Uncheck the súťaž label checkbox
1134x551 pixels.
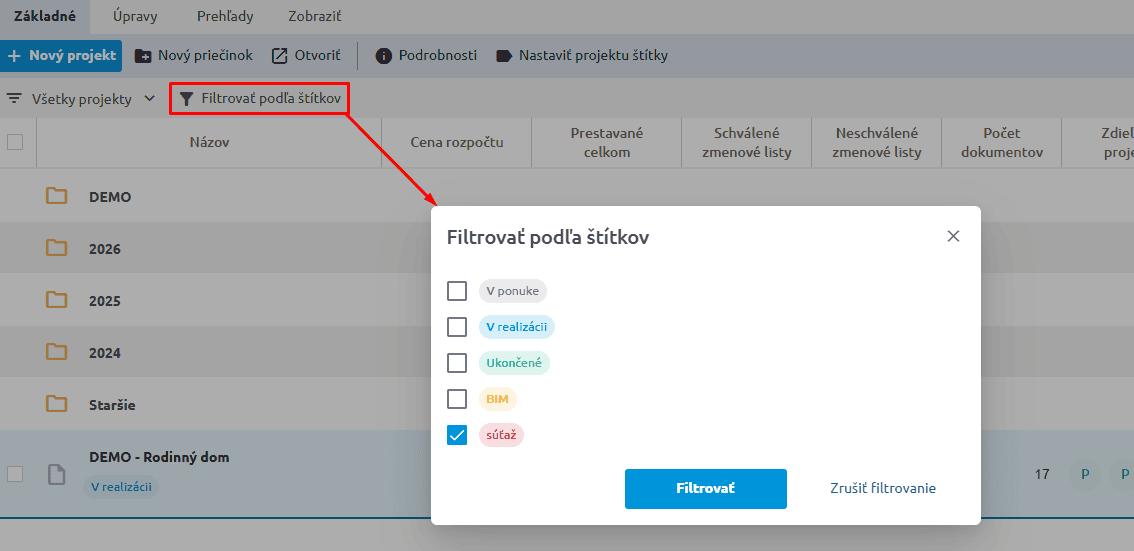pos(457,435)
